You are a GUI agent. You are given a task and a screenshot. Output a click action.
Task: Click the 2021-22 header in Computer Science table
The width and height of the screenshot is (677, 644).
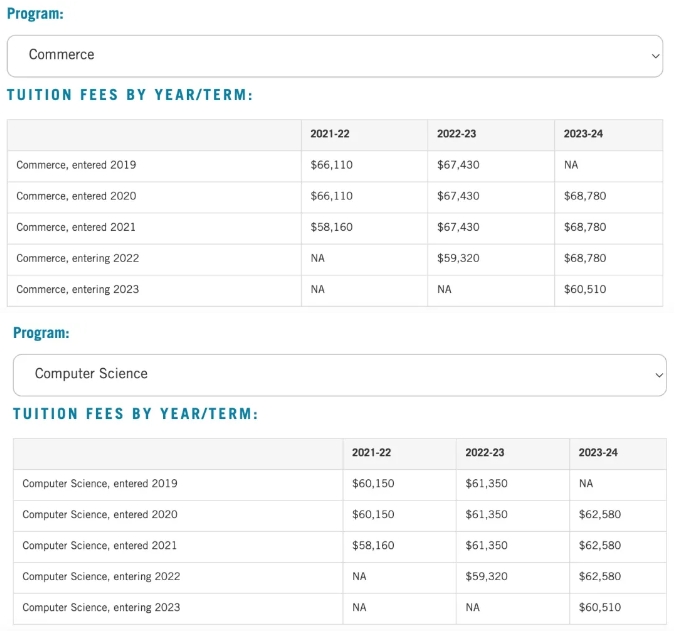click(371, 453)
